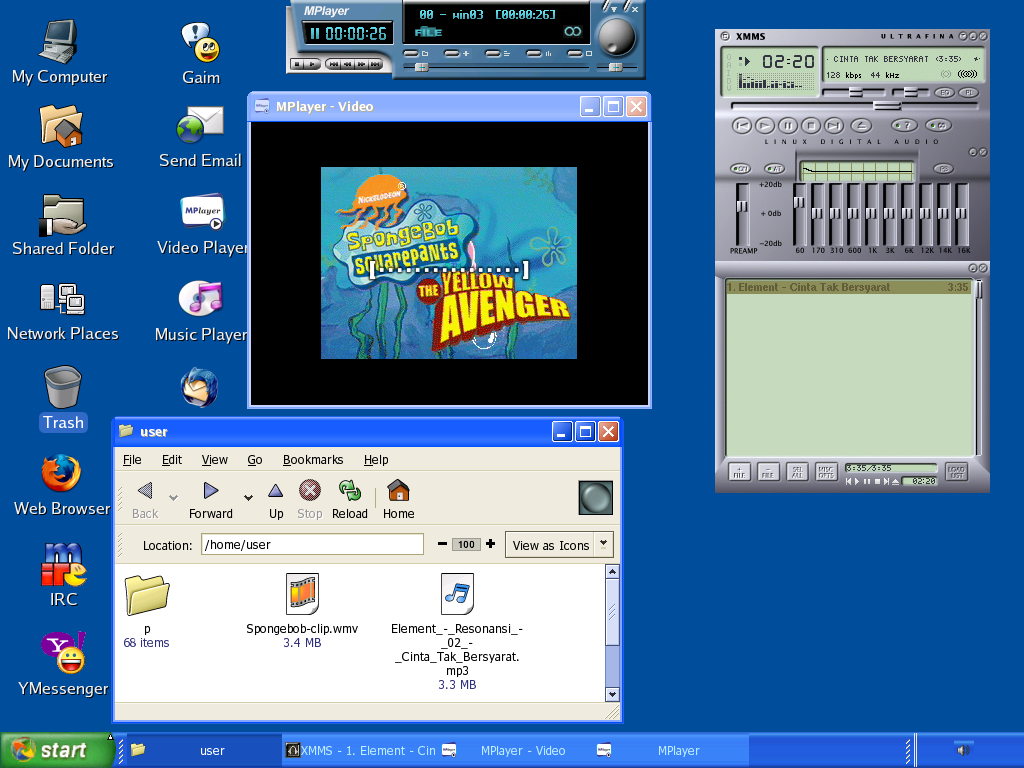Open the Network Places desktop icon
Screen dimensions: 1024x768
click(x=63, y=312)
